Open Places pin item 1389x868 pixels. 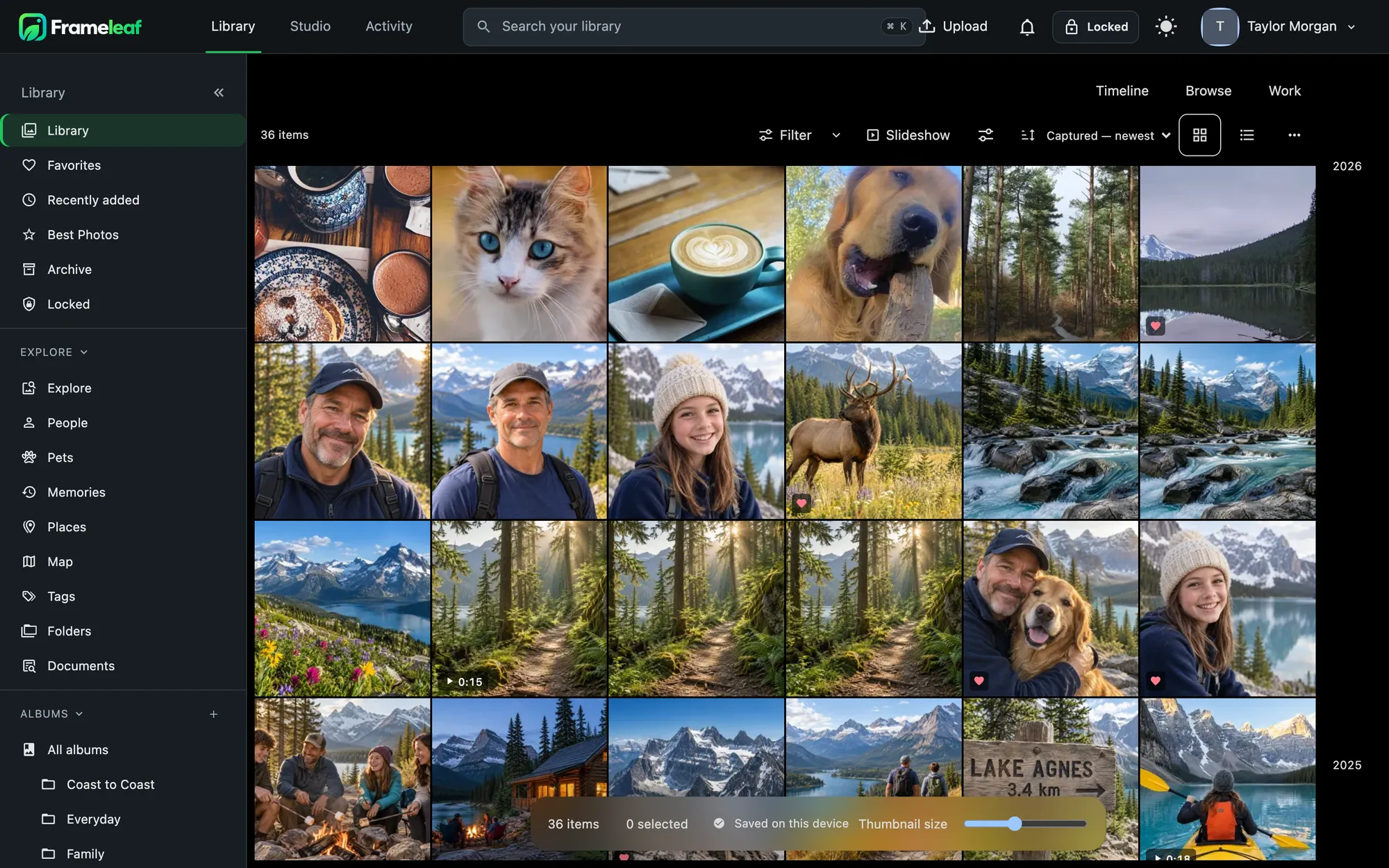coord(124,527)
